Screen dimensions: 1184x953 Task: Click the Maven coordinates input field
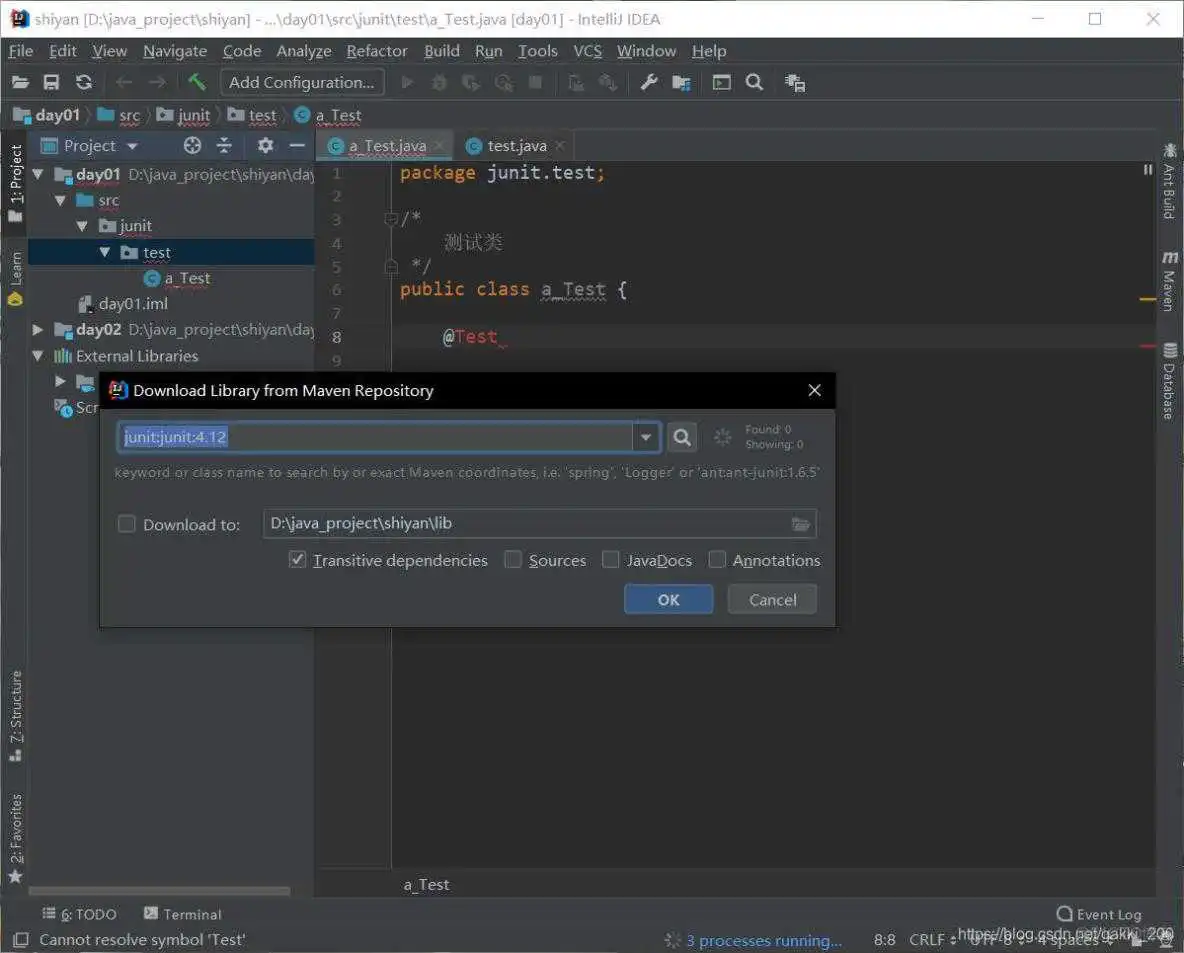pyautogui.click(x=380, y=437)
